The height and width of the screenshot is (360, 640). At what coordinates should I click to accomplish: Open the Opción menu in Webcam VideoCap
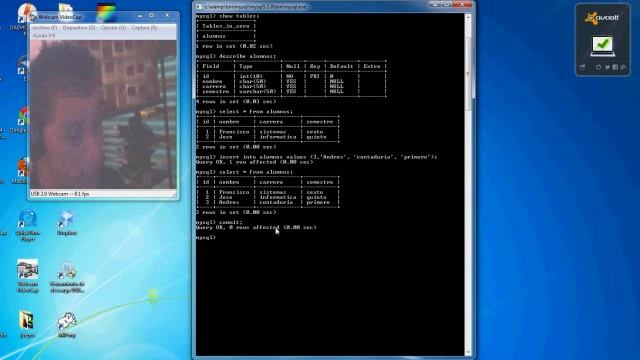[x=113, y=28]
